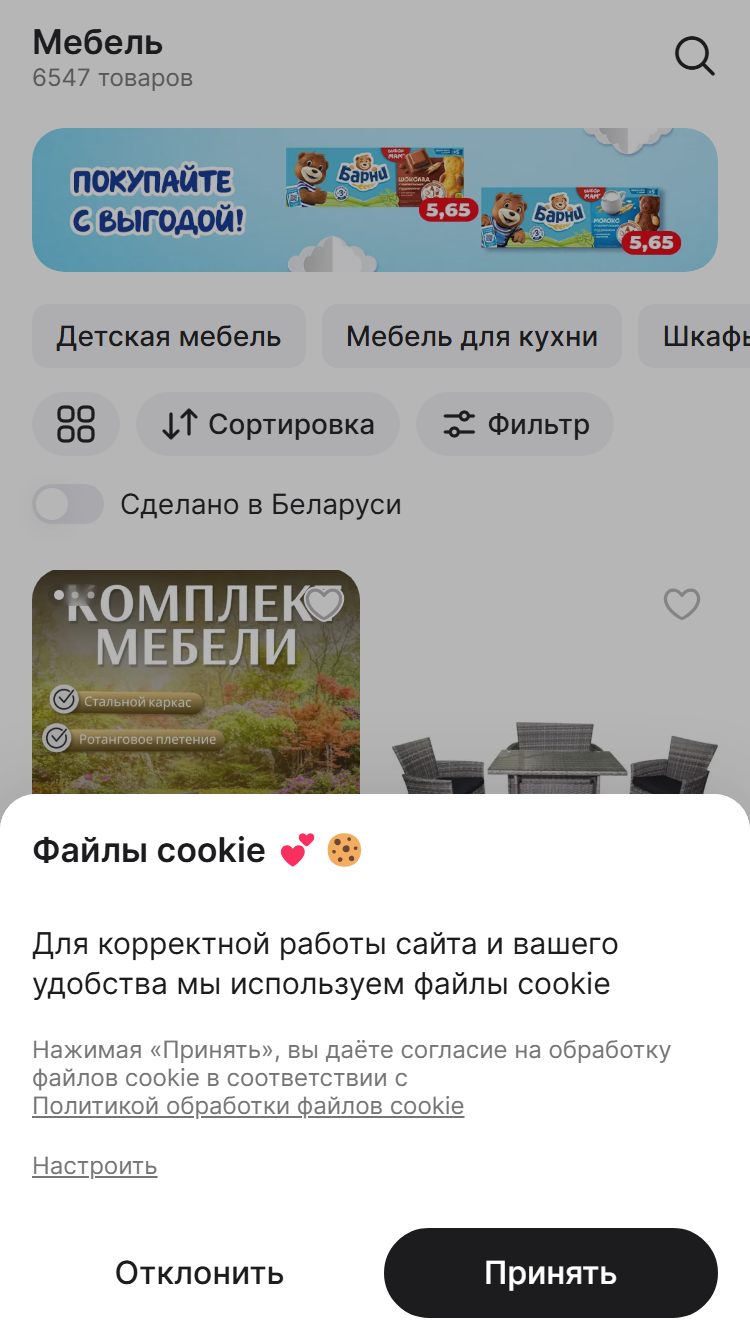Choose the Шкафы category chip
Image resolution: width=750 pixels, height=1334 pixels.
pos(694,336)
